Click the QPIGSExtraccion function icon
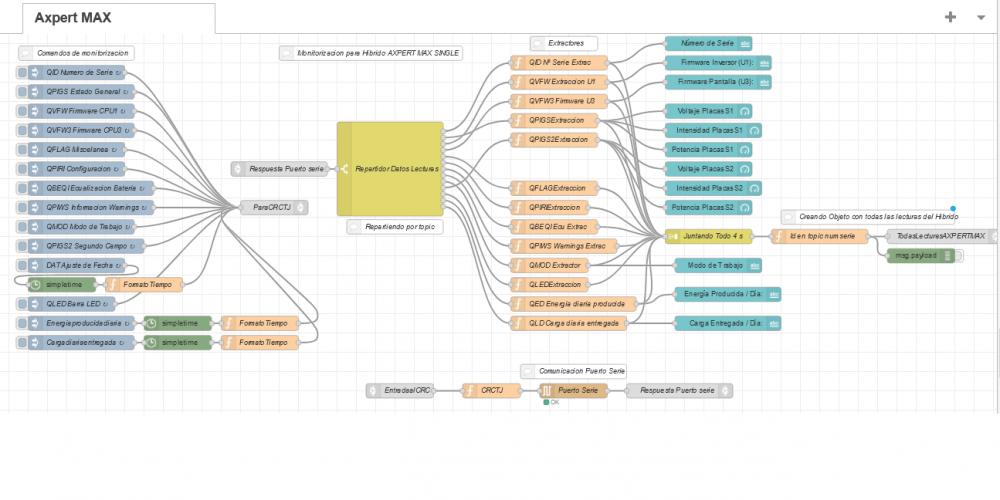The image size is (1000, 500). (x=518, y=121)
